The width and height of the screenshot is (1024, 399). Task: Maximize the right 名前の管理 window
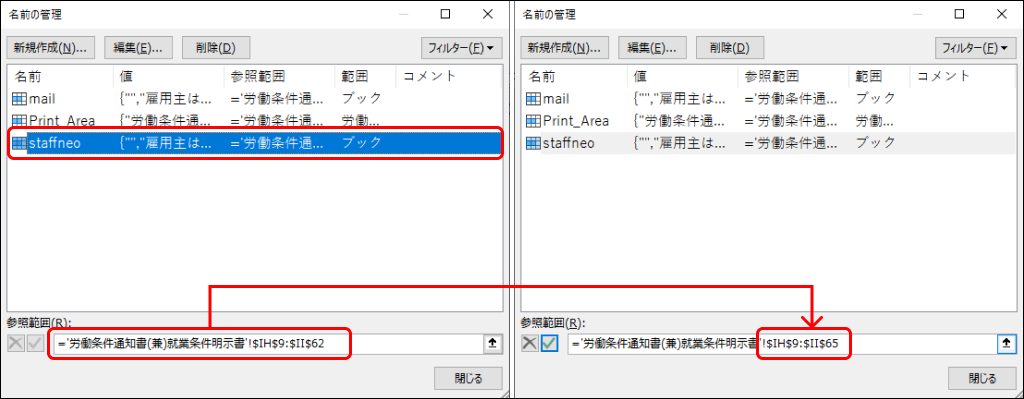pos(959,14)
